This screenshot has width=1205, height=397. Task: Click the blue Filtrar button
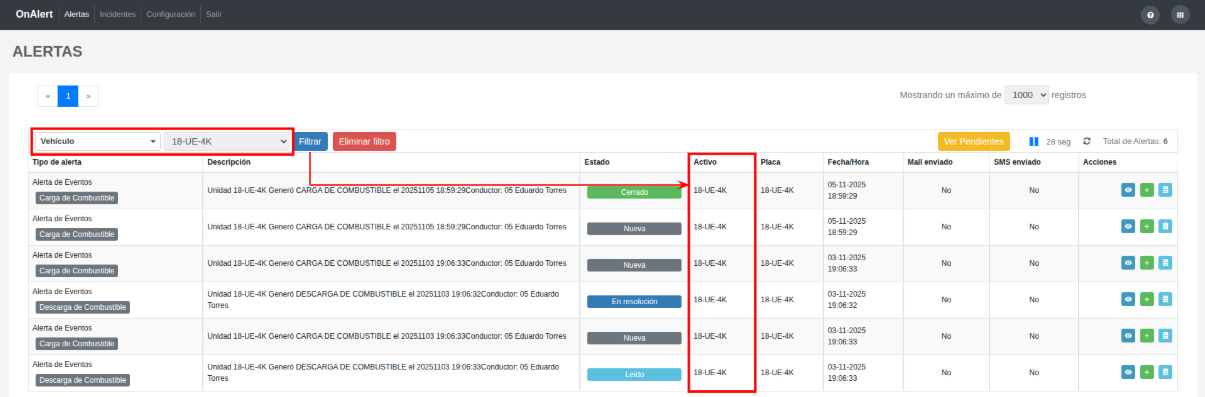click(311, 142)
